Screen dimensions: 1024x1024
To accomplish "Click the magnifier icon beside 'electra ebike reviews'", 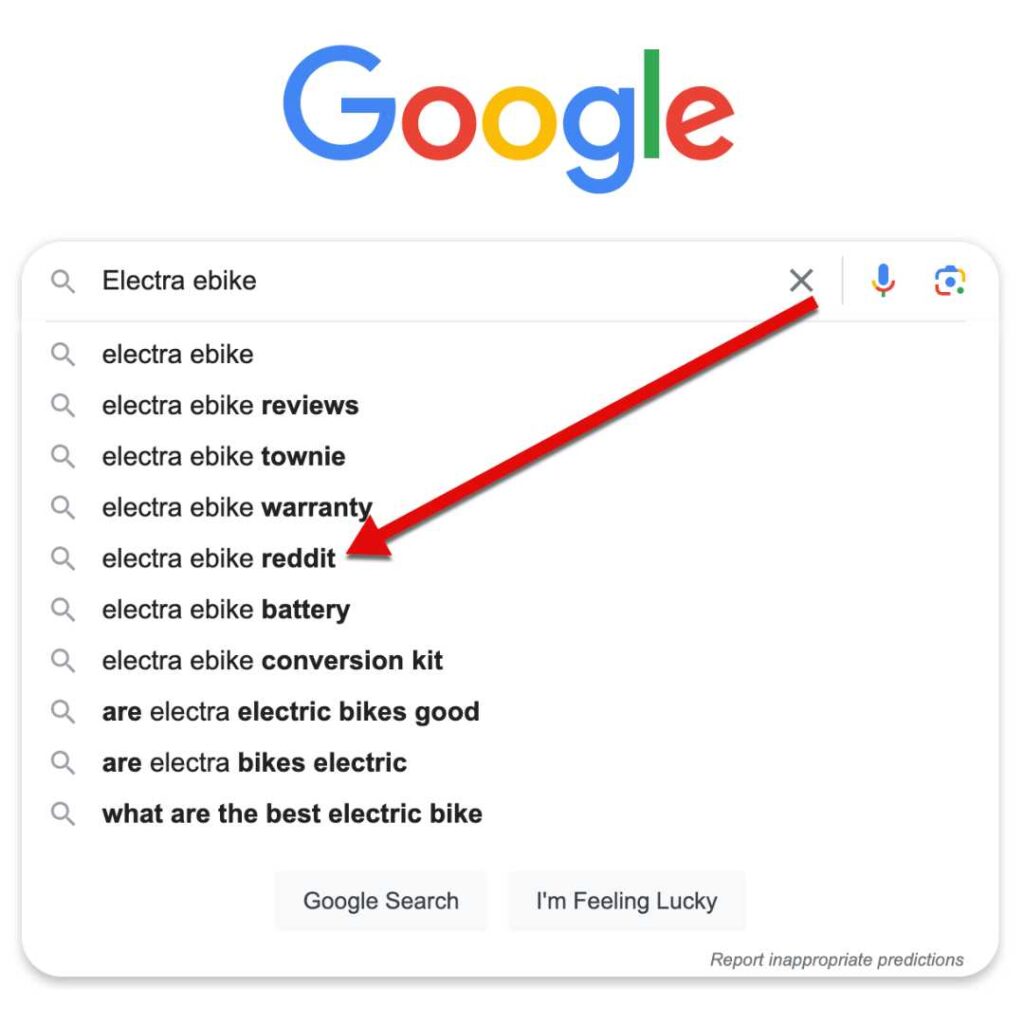I will pos(63,405).
